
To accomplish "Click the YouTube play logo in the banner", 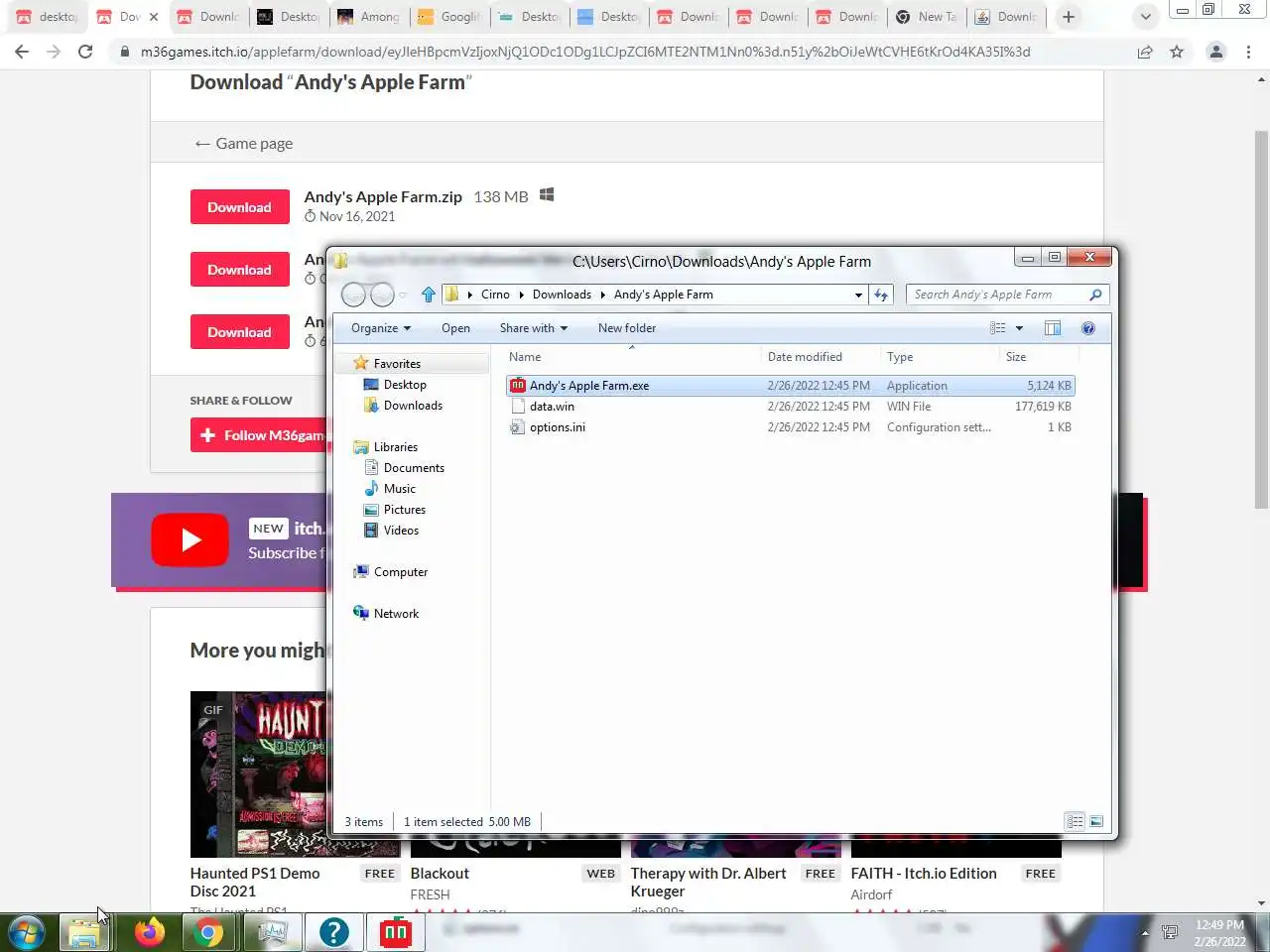I will [x=190, y=539].
